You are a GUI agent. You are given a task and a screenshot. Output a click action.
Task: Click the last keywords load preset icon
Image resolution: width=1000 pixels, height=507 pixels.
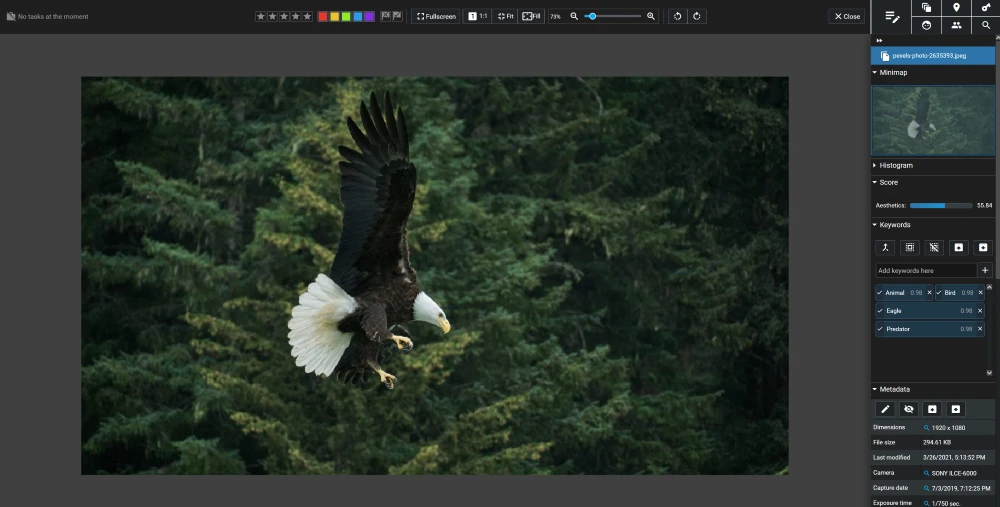coord(983,247)
